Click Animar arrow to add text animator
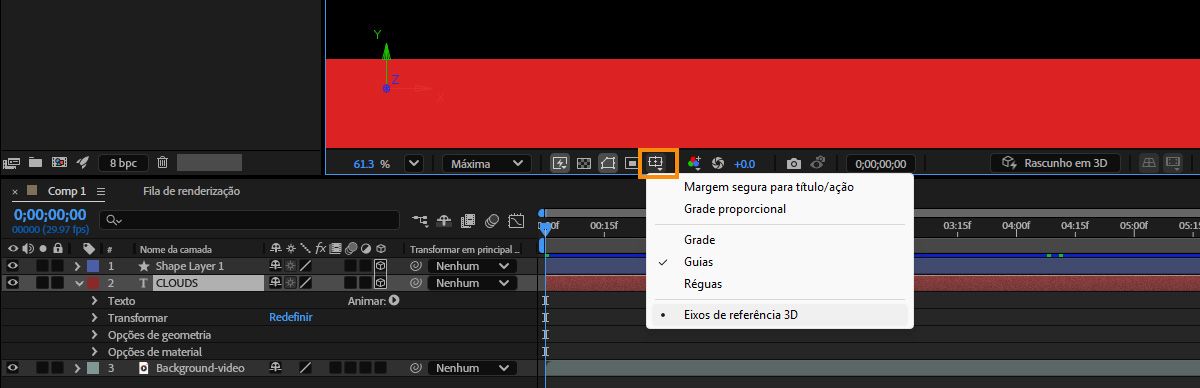1200x388 pixels. [394, 300]
